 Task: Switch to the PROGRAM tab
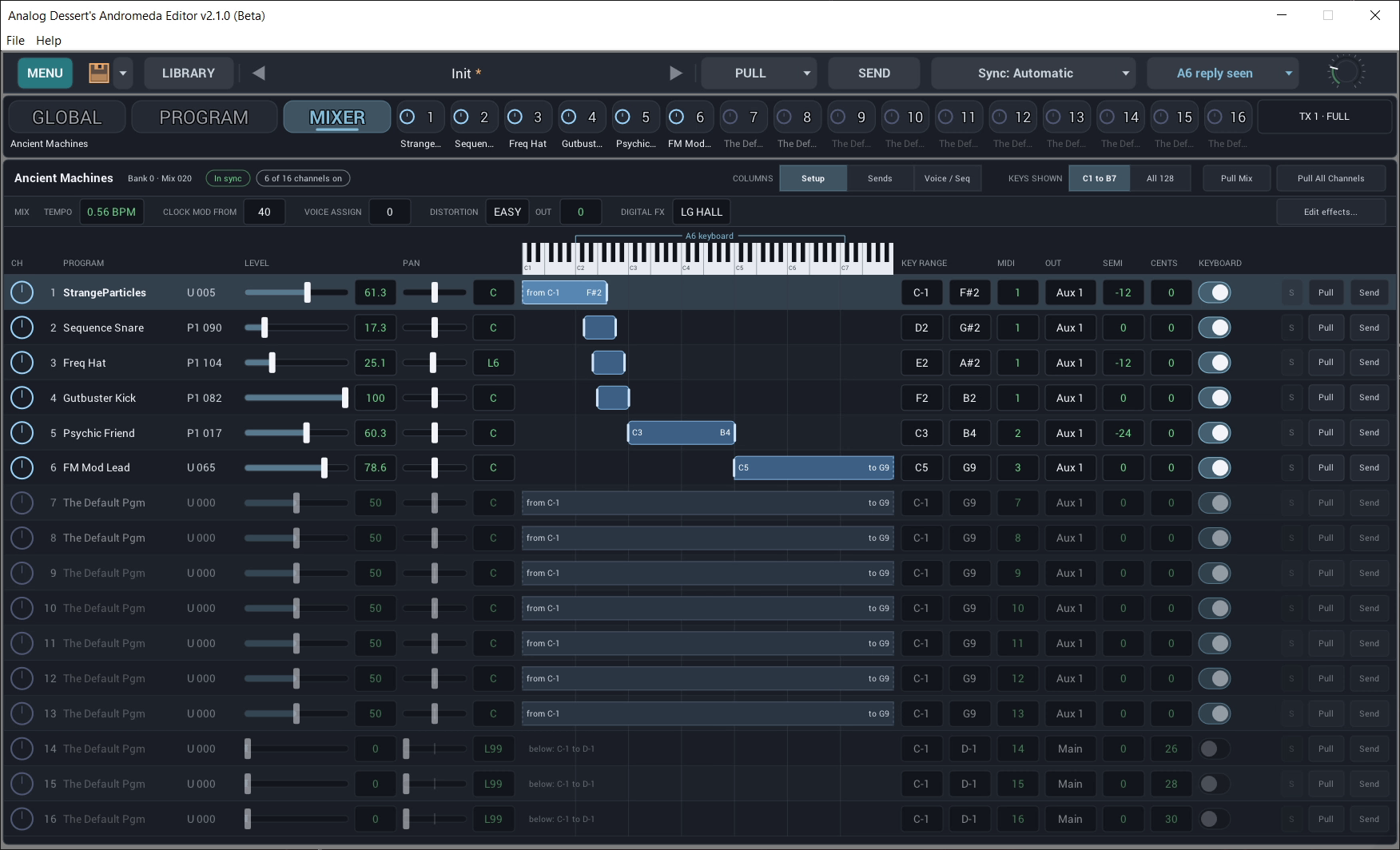[x=204, y=117]
